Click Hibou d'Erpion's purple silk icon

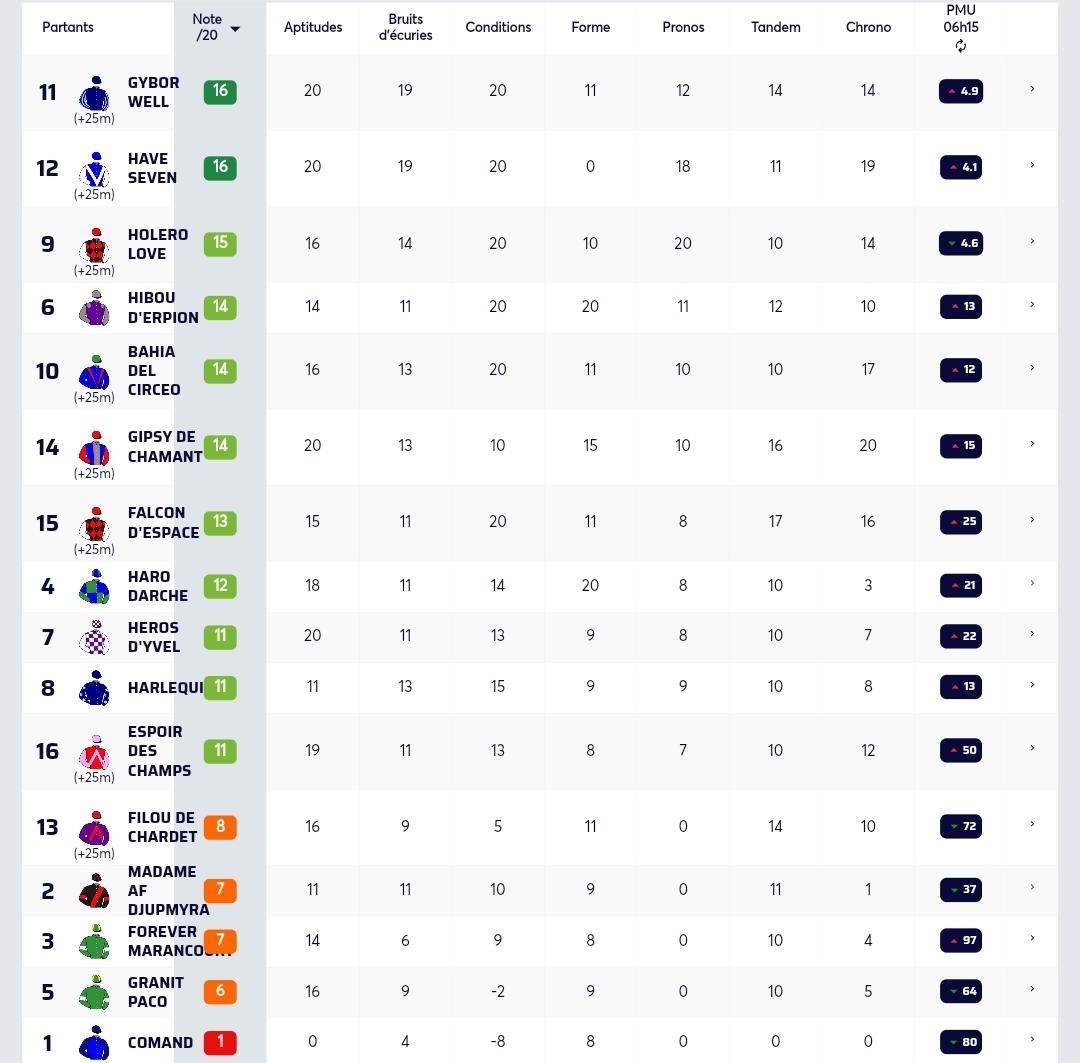click(95, 307)
